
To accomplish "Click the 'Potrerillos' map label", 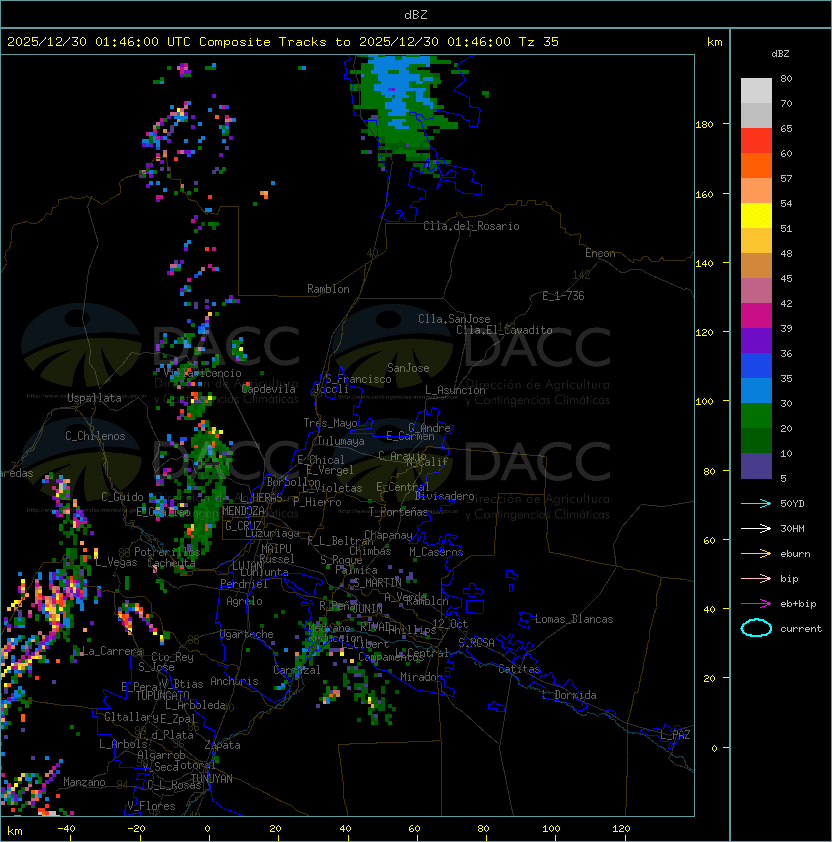I will click(x=167, y=551).
